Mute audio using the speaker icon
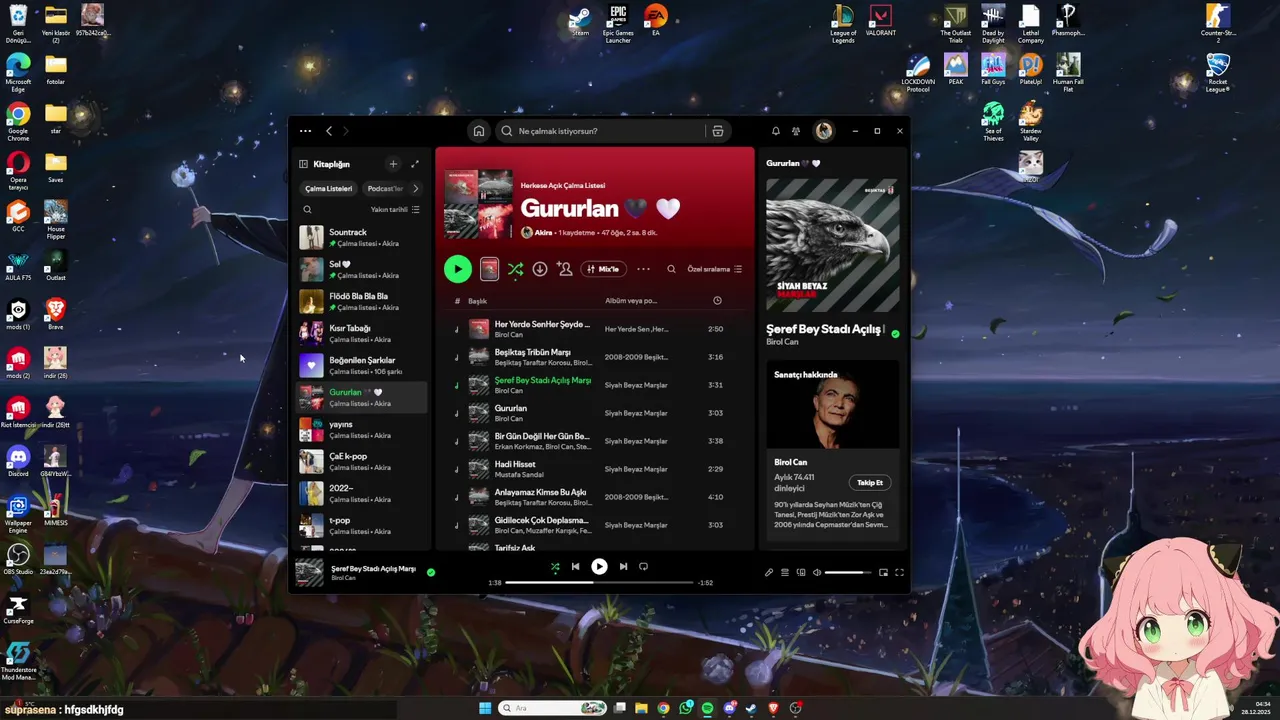This screenshot has height=720, width=1280. [817, 573]
